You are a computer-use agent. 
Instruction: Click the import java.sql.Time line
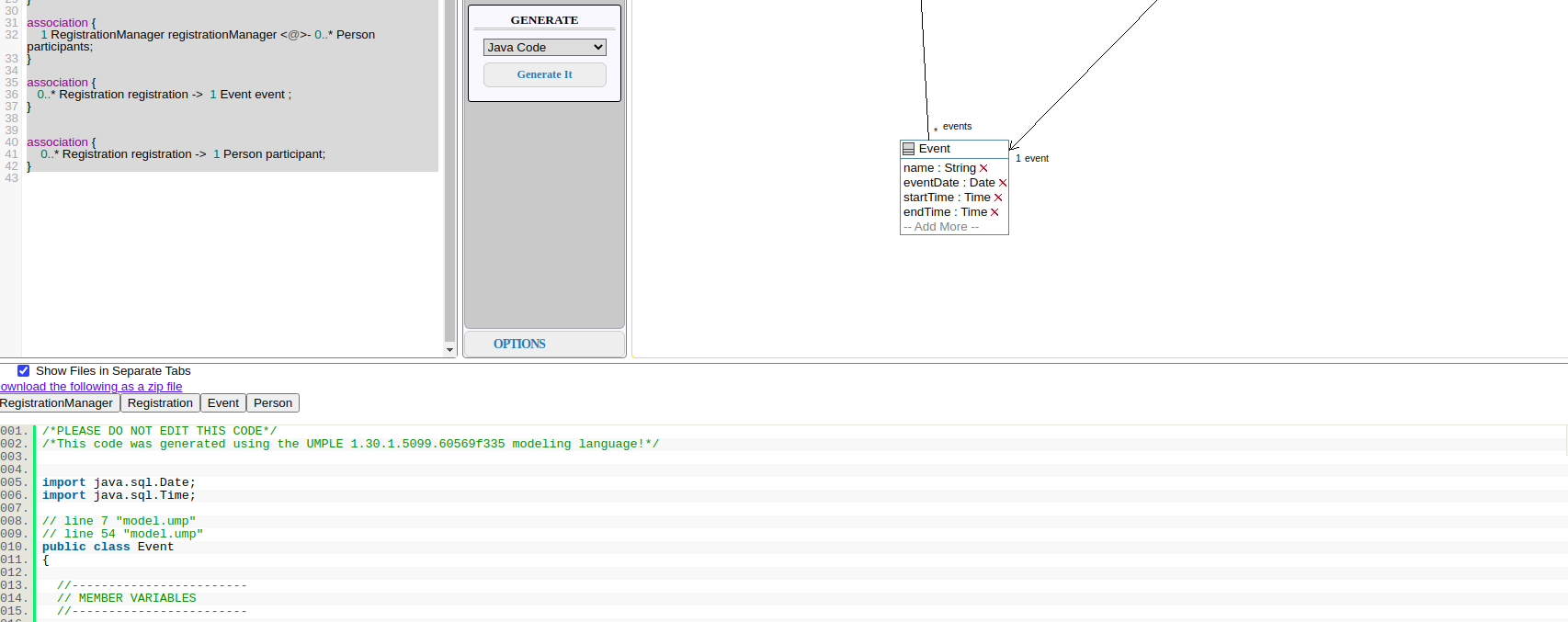click(119, 495)
